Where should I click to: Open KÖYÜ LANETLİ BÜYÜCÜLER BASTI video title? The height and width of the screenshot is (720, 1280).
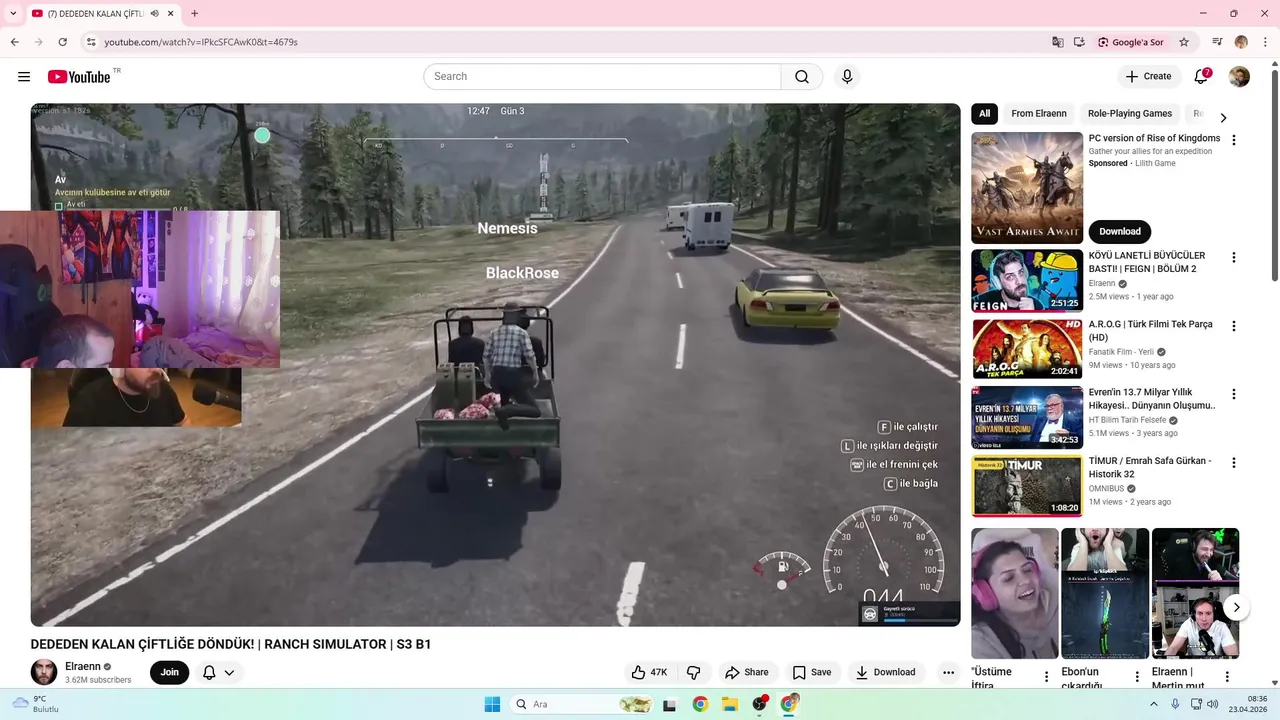pos(1147,262)
